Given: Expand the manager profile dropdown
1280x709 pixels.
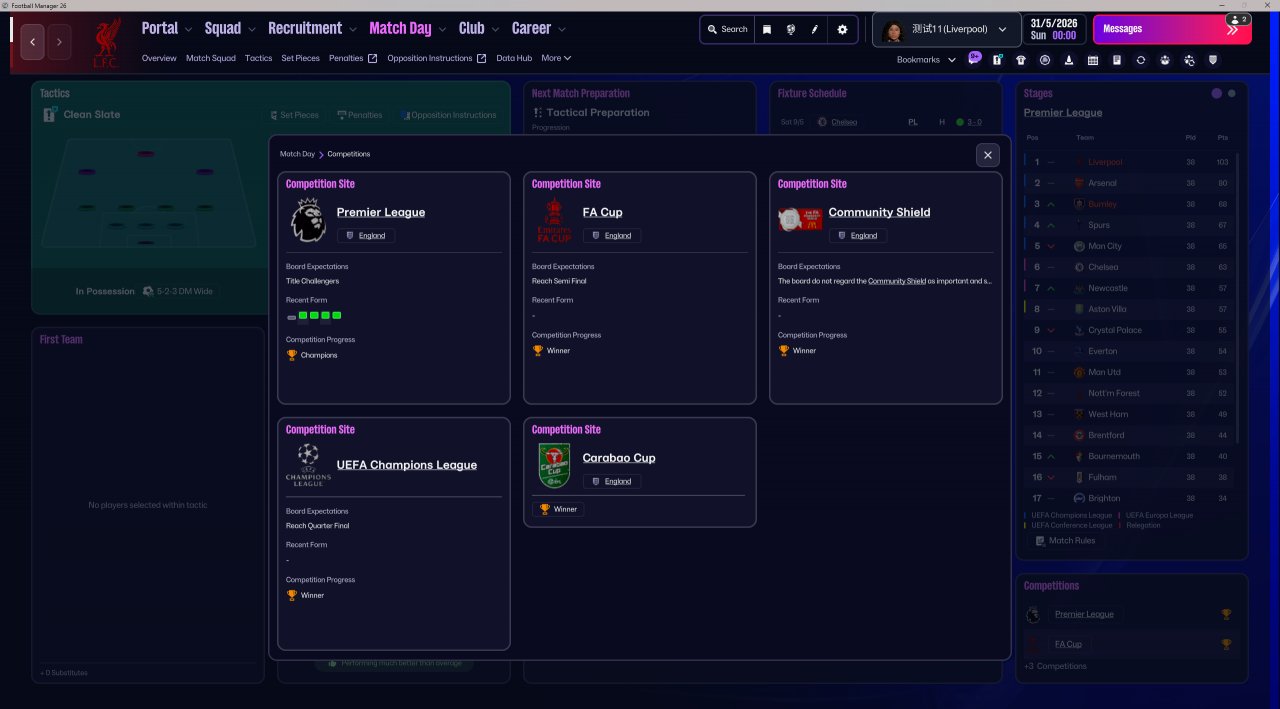Looking at the screenshot, I should [x=945, y=30].
